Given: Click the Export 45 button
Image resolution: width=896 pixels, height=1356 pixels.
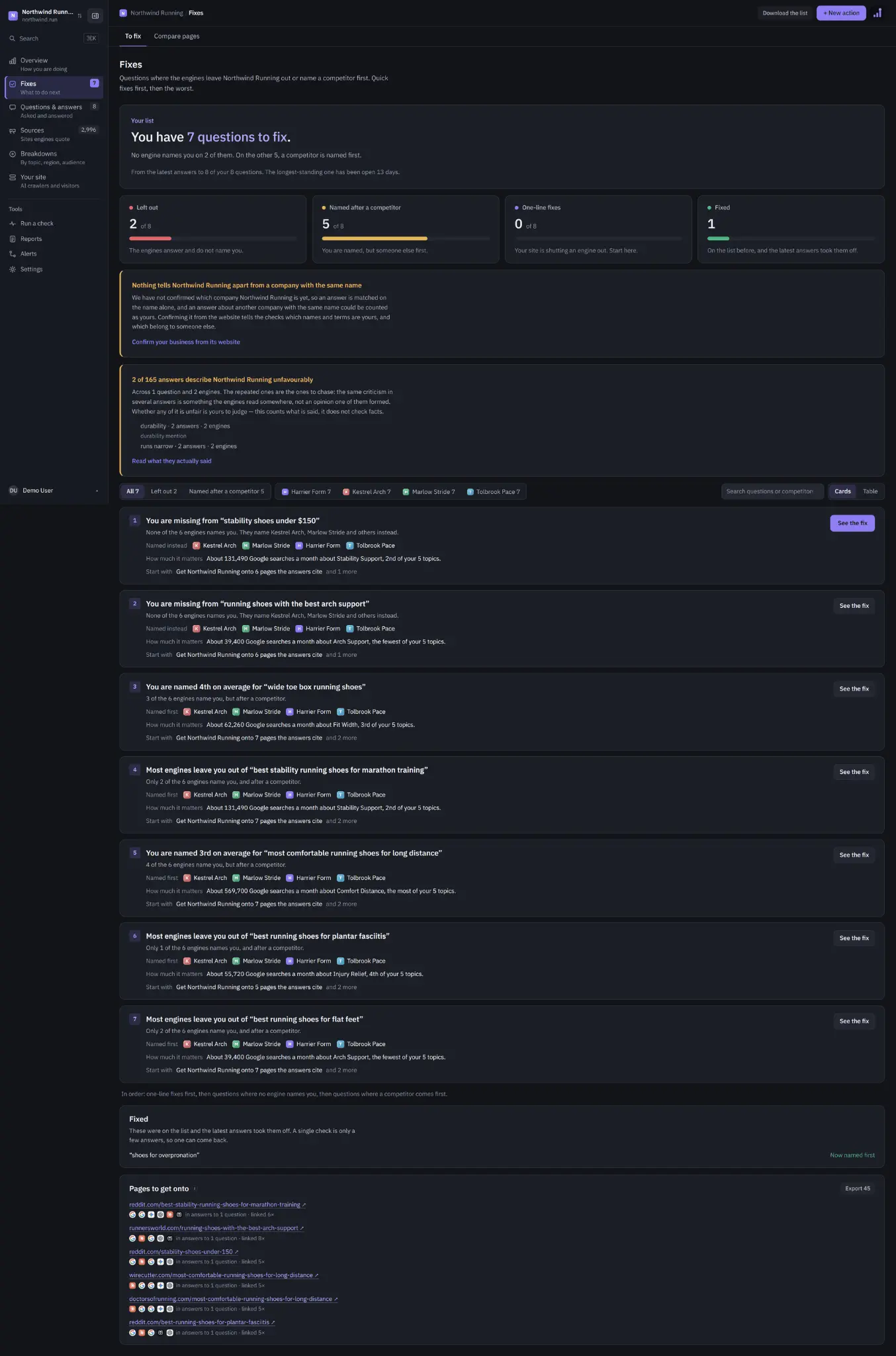Looking at the screenshot, I should coord(858,1188).
